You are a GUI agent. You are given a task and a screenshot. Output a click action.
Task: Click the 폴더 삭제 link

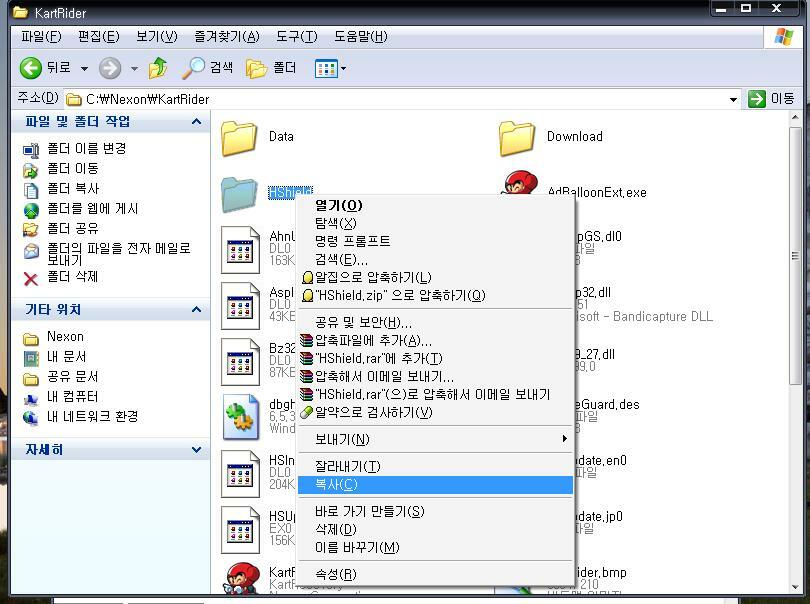click(73, 277)
